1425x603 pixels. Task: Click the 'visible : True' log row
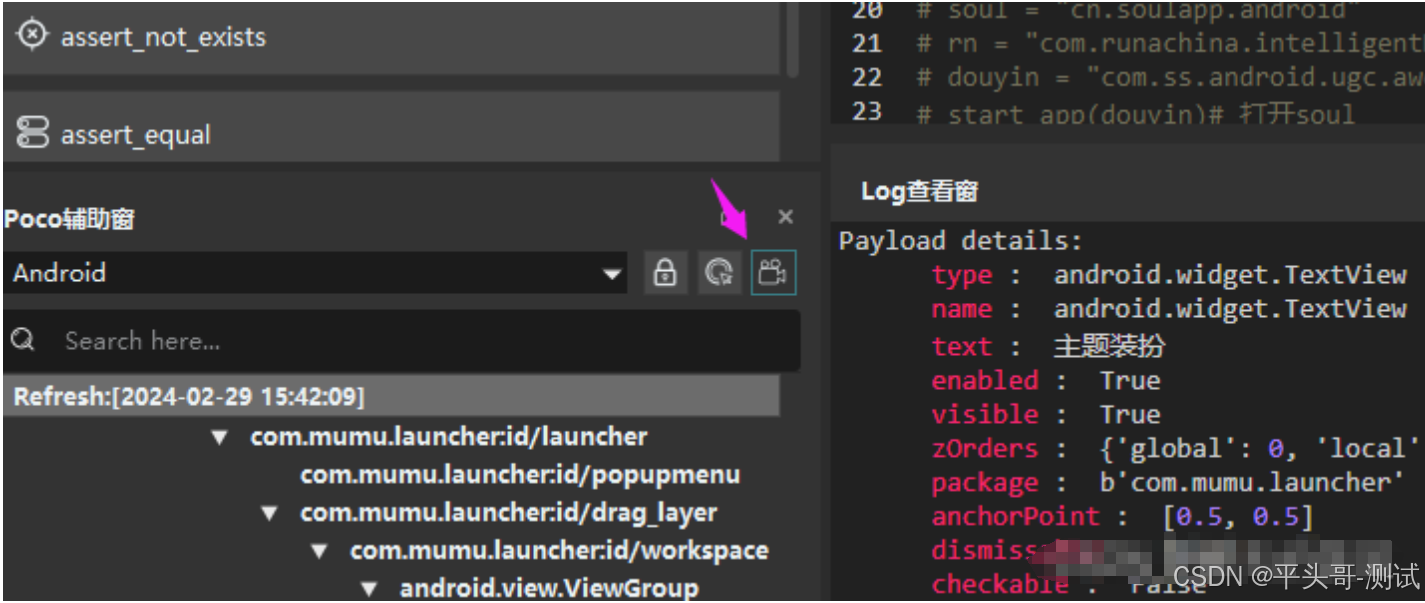coord(1046,415)
